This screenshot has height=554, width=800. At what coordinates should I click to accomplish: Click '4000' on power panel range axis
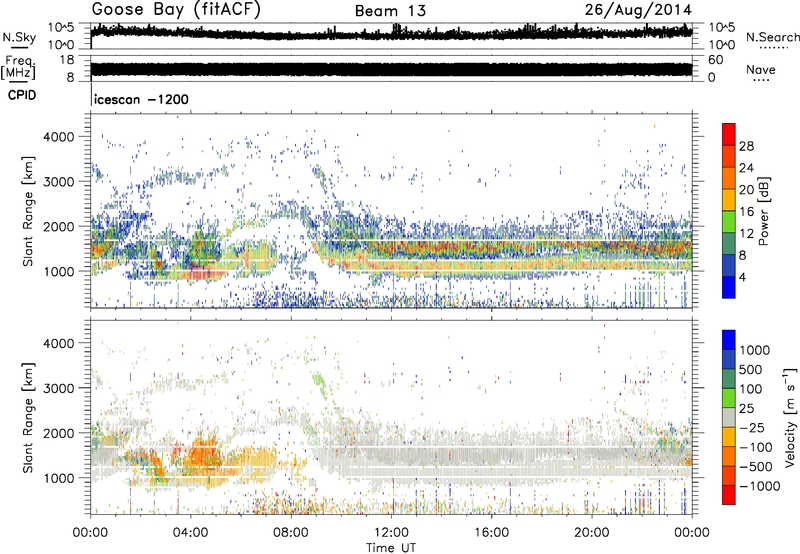(x=59, y=137)
